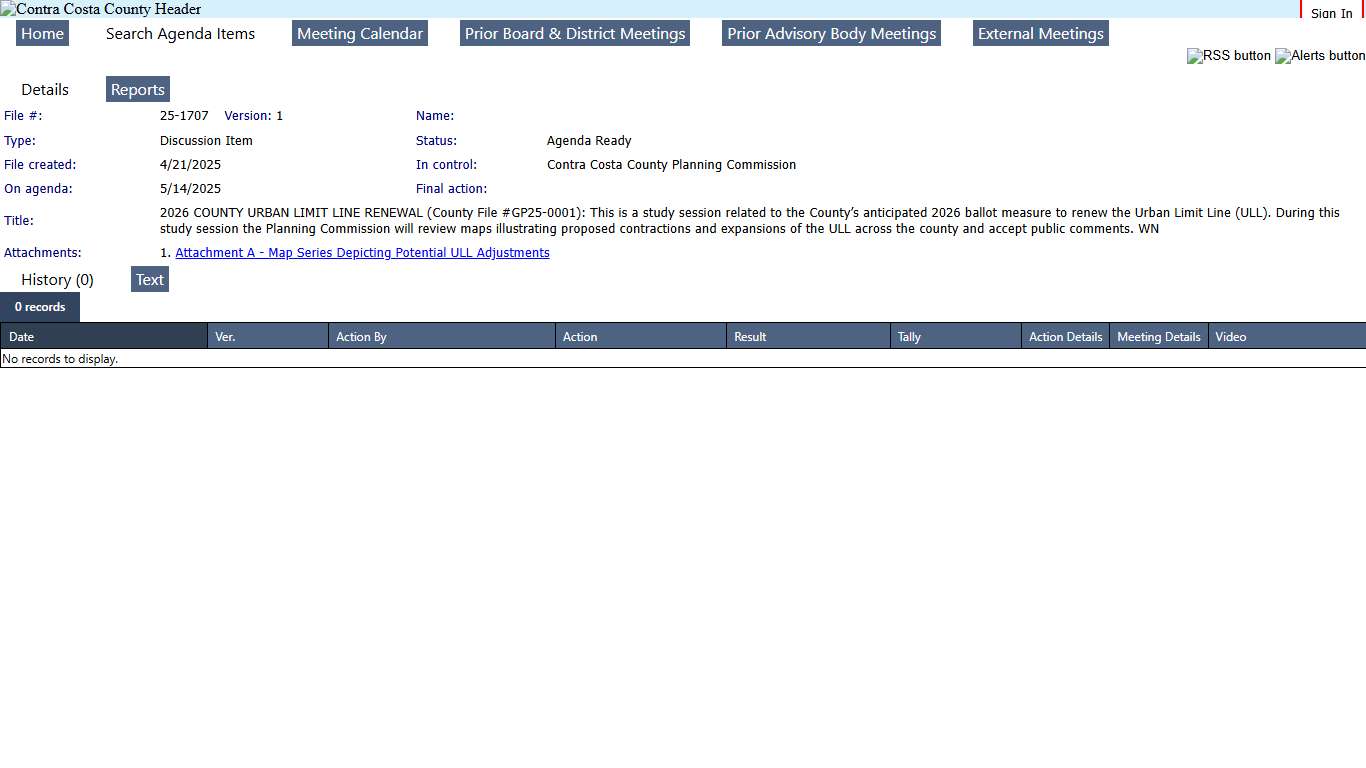Open Prior Advisory Body Meetings

pyautogui.click(x=831, y=34)
